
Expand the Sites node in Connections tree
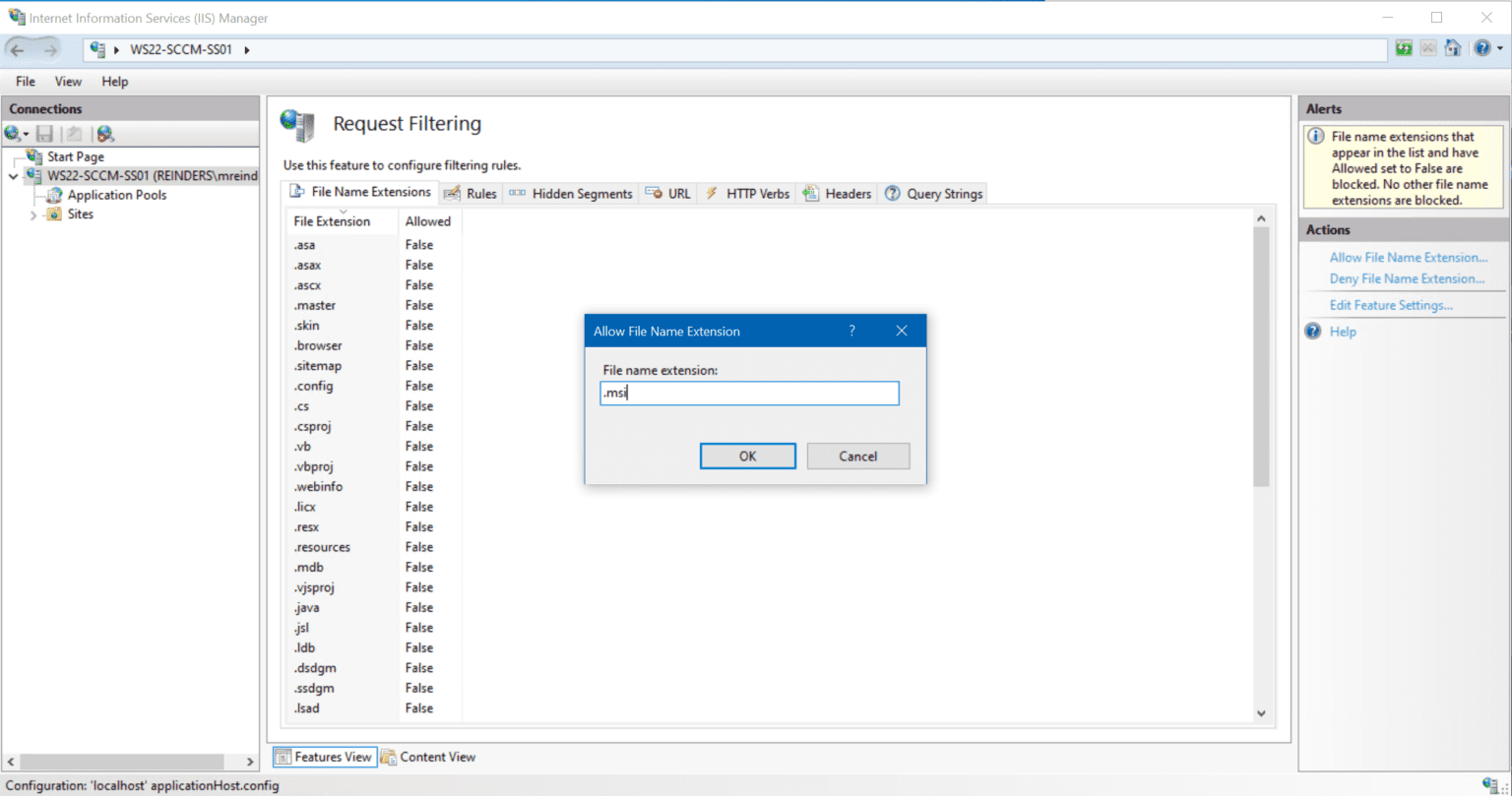[x=32, y=214]
